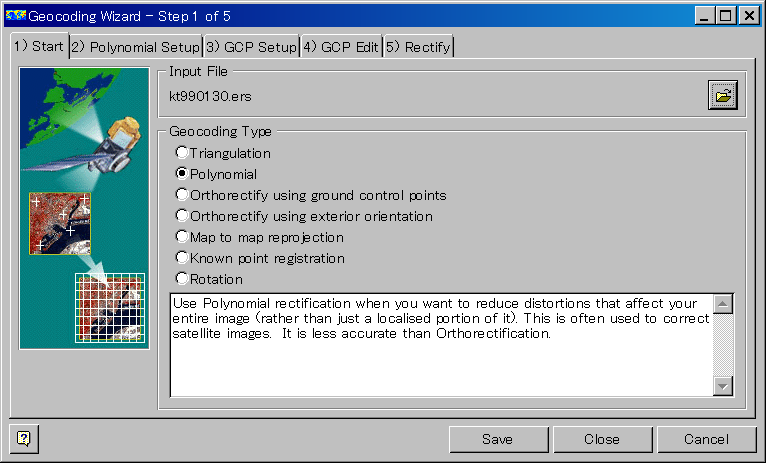
Task: Select Known point registration option
Action: pos(182,258)
